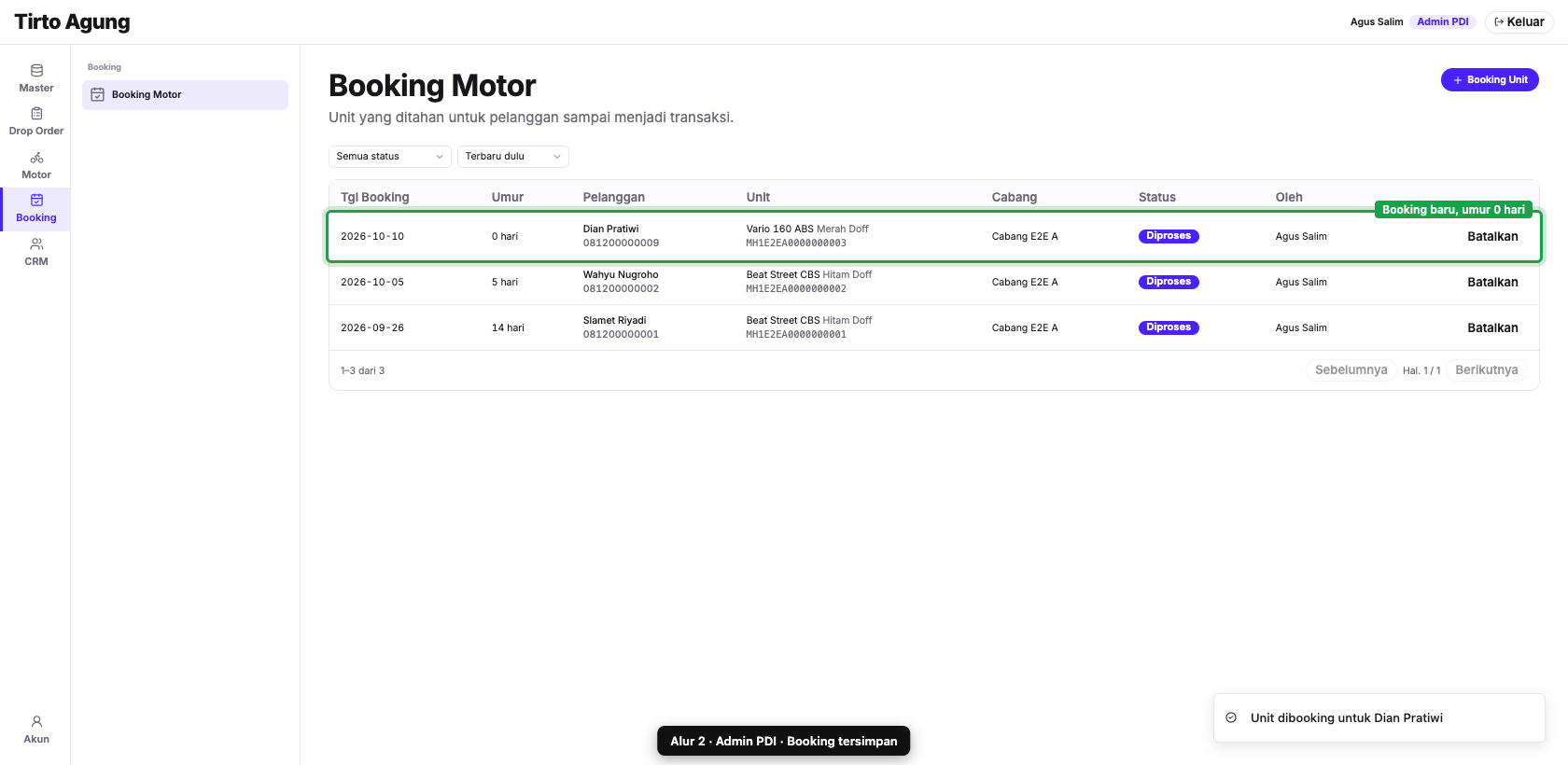Screen dimensions: 1568x765
Task: Click Batalkan for Slamet Riyadi
Action: pyautogui.click(x=1492, y=328)
